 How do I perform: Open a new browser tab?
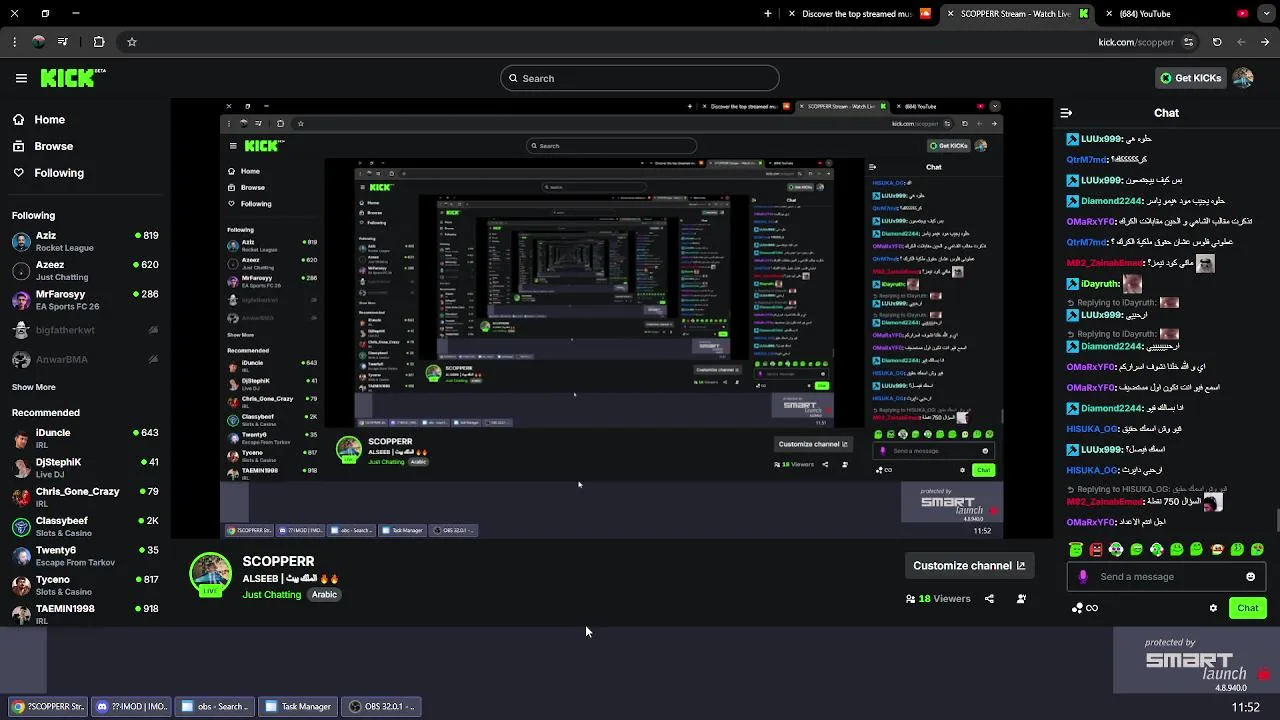768,14
